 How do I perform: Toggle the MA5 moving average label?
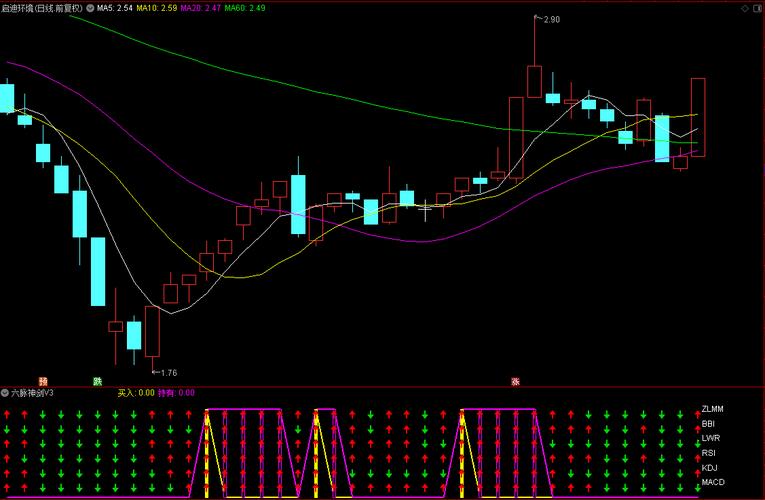117,8
